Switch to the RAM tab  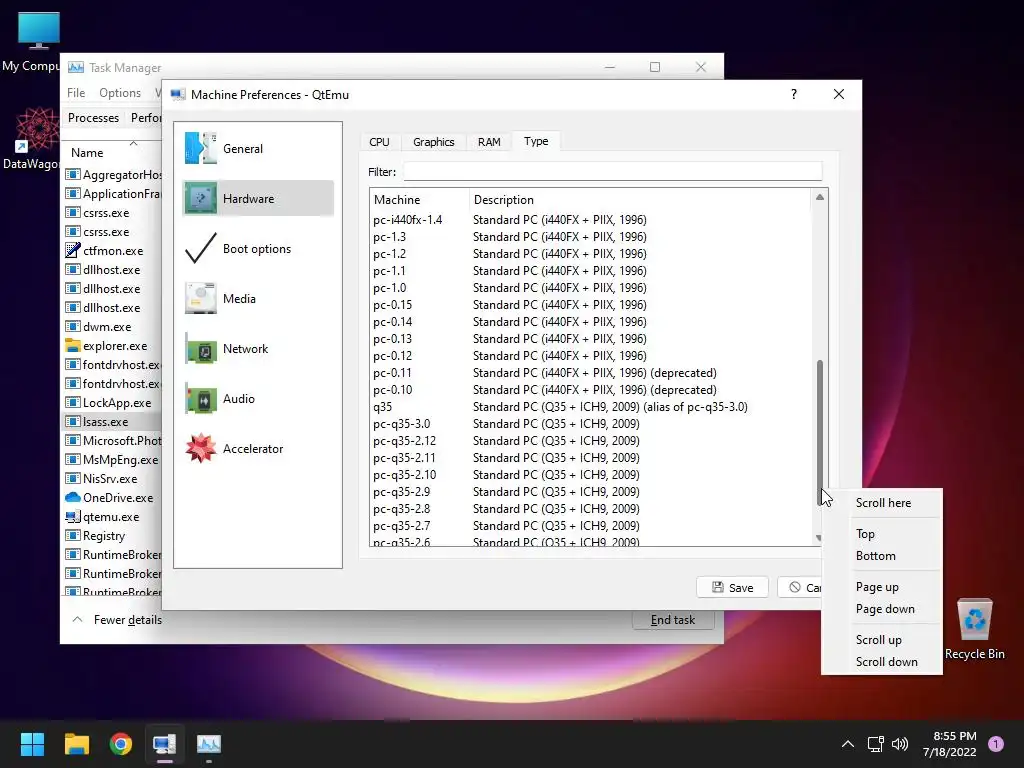coord(489,142)
